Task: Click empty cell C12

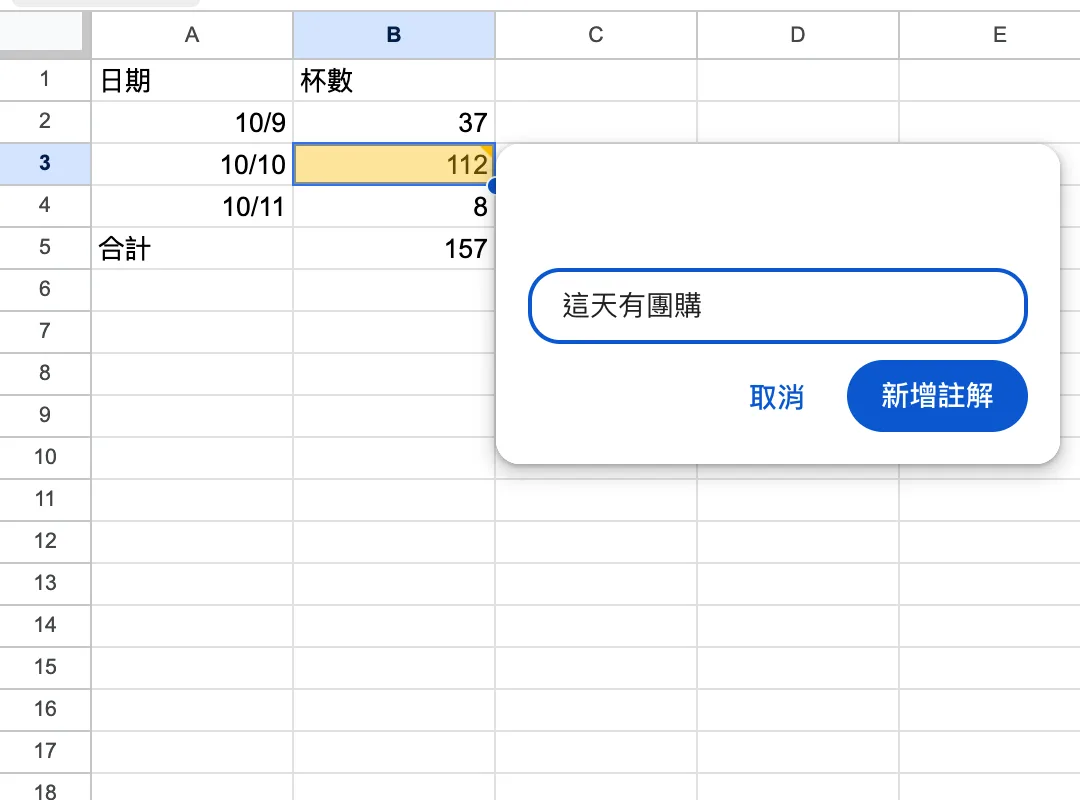Action: 596,542
